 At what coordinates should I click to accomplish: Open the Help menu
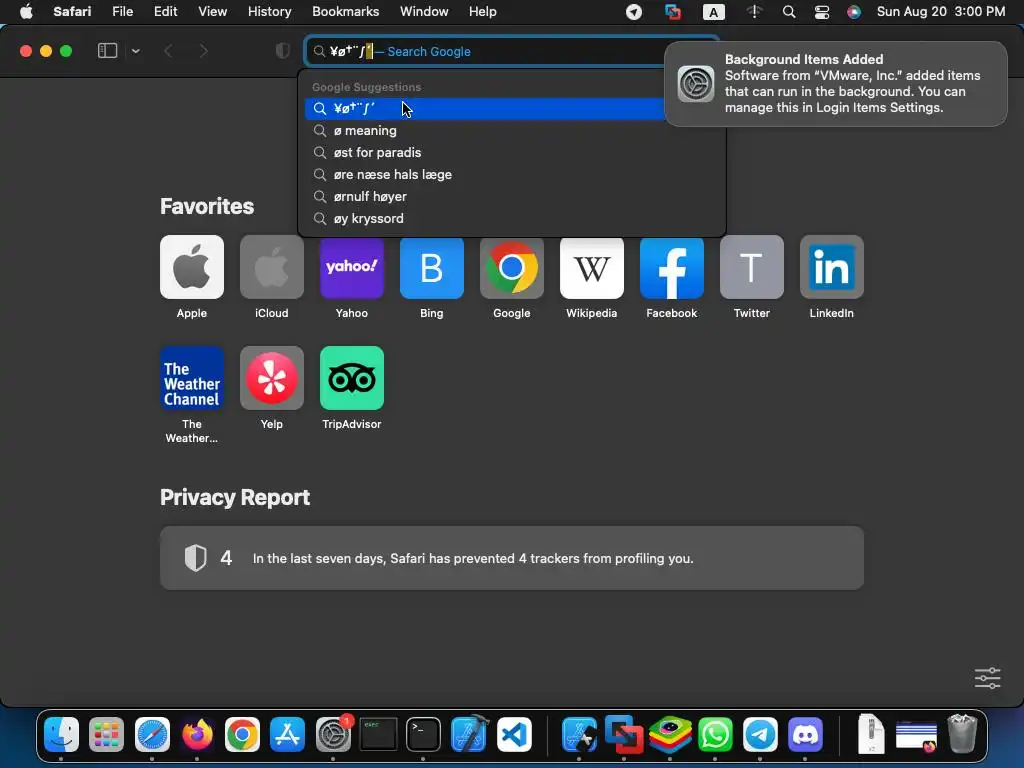click(x=483, y=12)
